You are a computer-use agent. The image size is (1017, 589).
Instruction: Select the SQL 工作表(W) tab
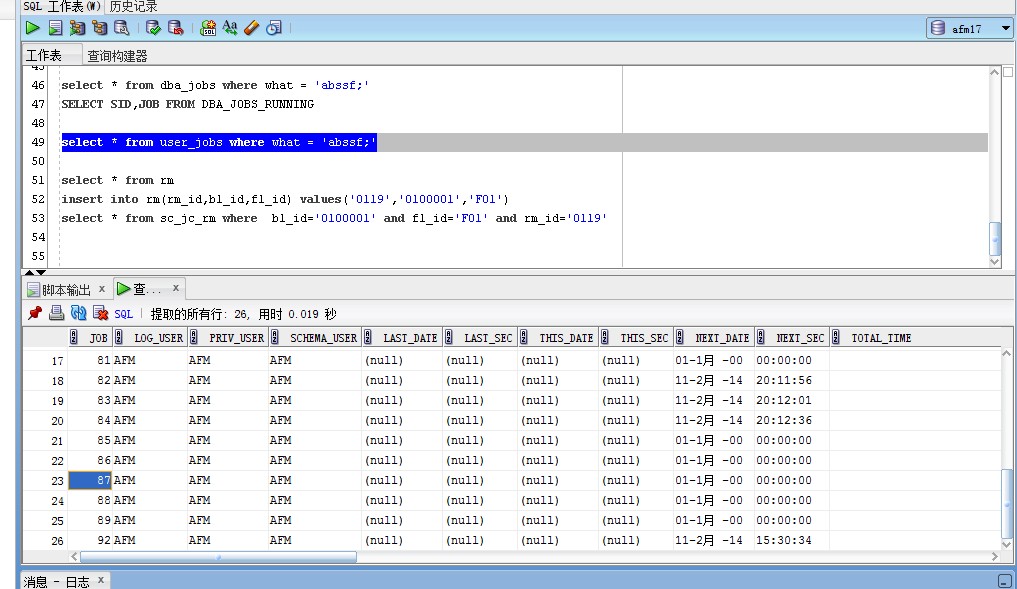[62, 6]
